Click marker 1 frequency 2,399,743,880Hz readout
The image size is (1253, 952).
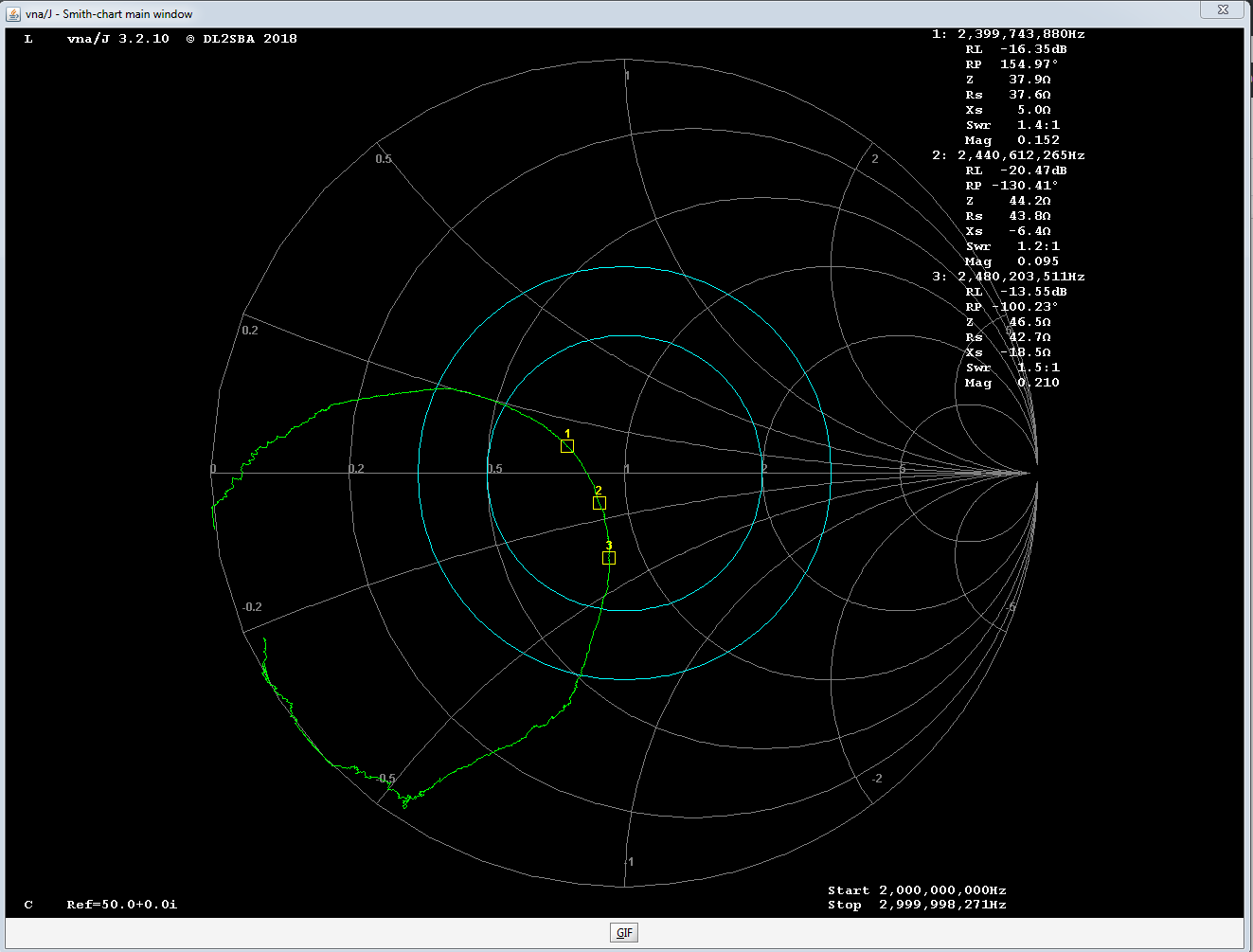tap(1020, 34)
